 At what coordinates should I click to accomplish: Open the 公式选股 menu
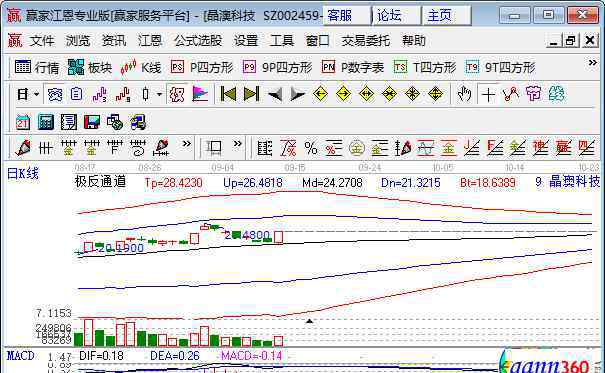pyautogui.click(x=198, y=41)
